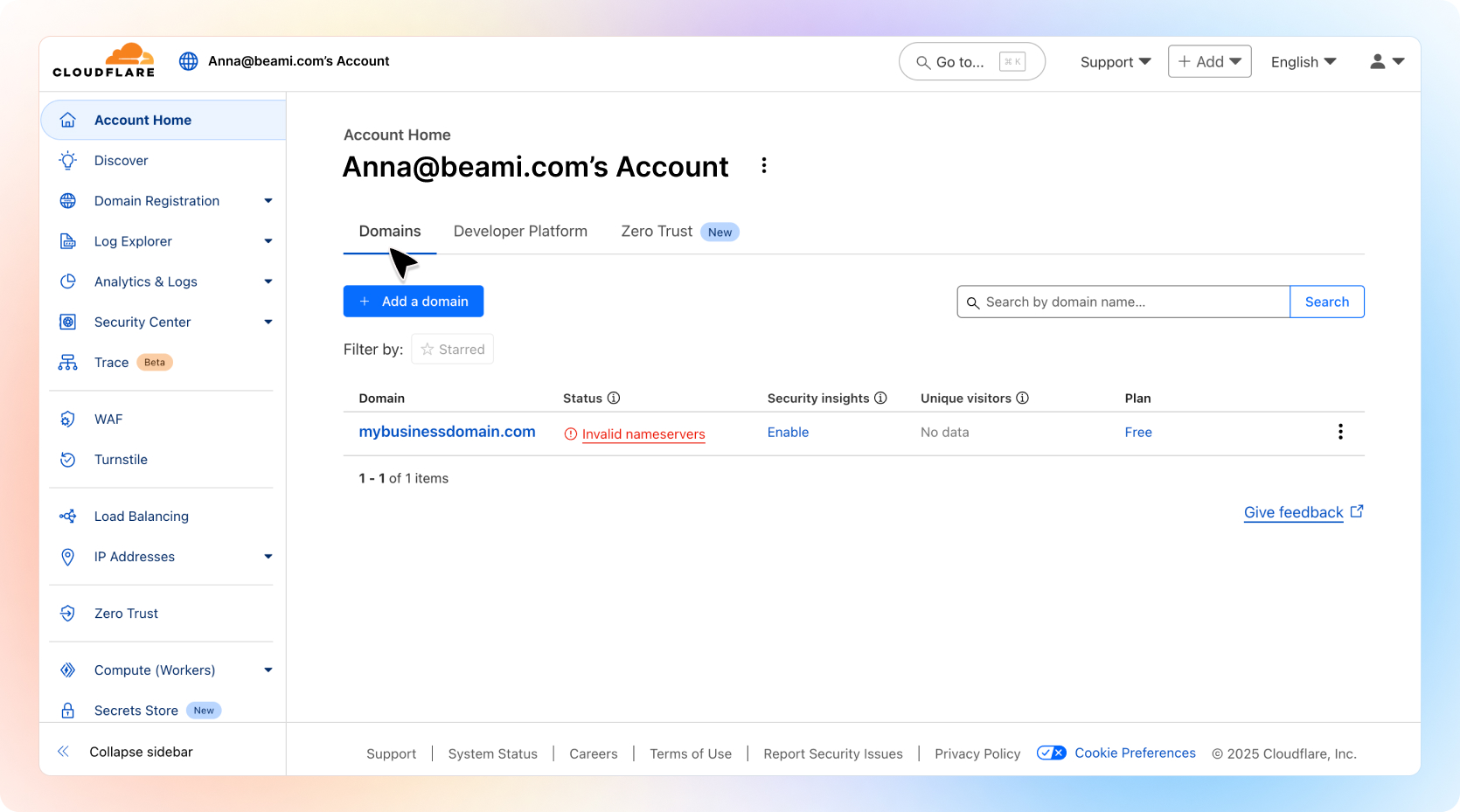Open the Add dropdown in header

(x=1210, y=61)
